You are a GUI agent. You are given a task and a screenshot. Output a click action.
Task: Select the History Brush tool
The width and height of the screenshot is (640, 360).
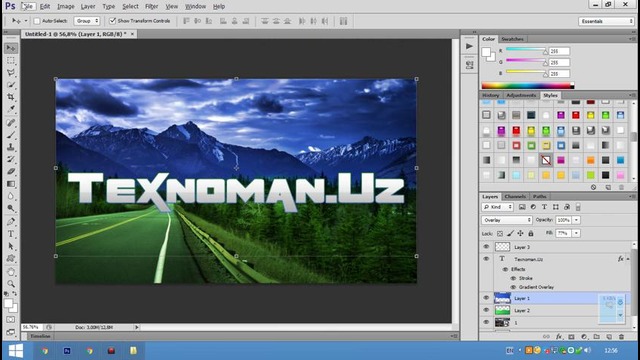[11, 159]
